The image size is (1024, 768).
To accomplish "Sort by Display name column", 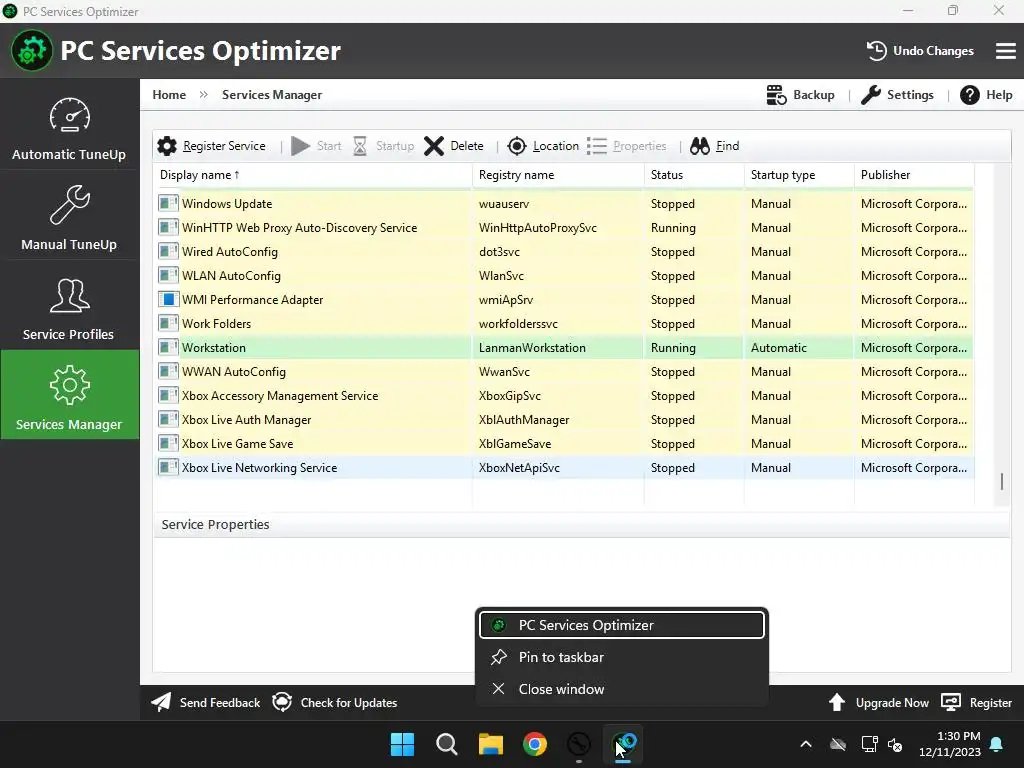I will 313,175.
